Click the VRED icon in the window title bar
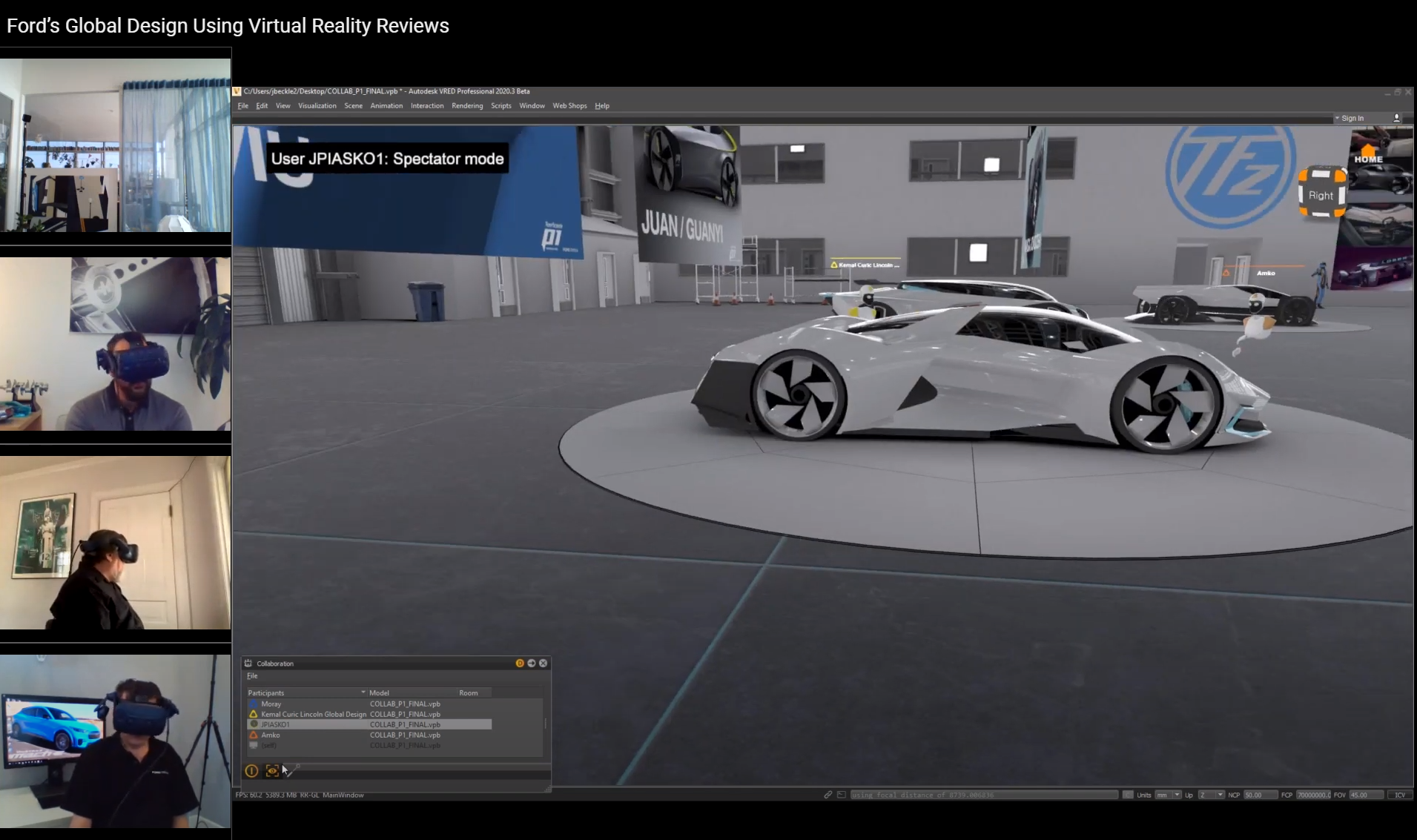 [239, 91]
